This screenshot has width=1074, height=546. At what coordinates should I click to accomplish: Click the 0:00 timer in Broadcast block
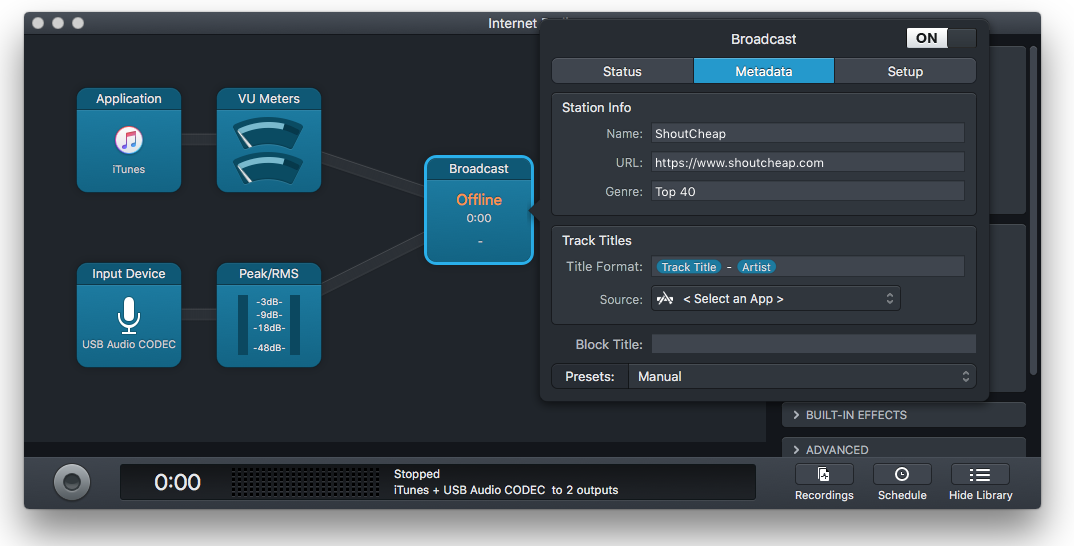[479, 219]
